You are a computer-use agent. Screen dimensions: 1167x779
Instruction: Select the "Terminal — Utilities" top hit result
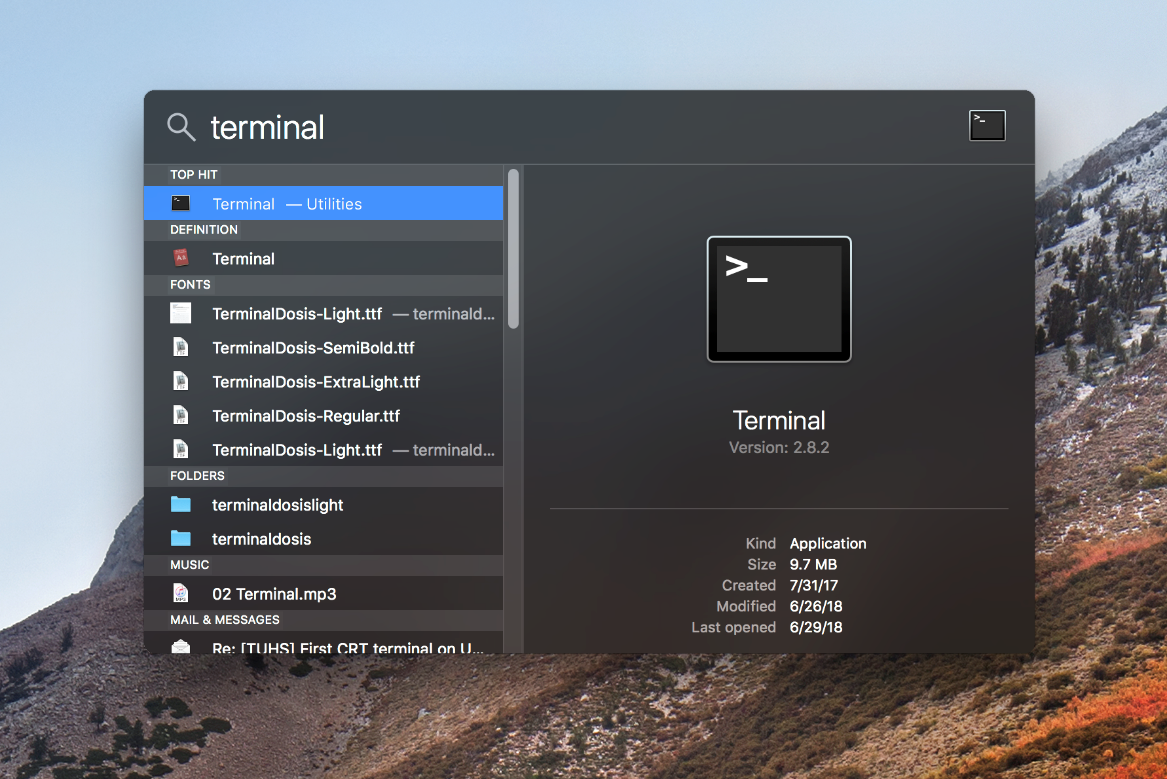point(324,203)
